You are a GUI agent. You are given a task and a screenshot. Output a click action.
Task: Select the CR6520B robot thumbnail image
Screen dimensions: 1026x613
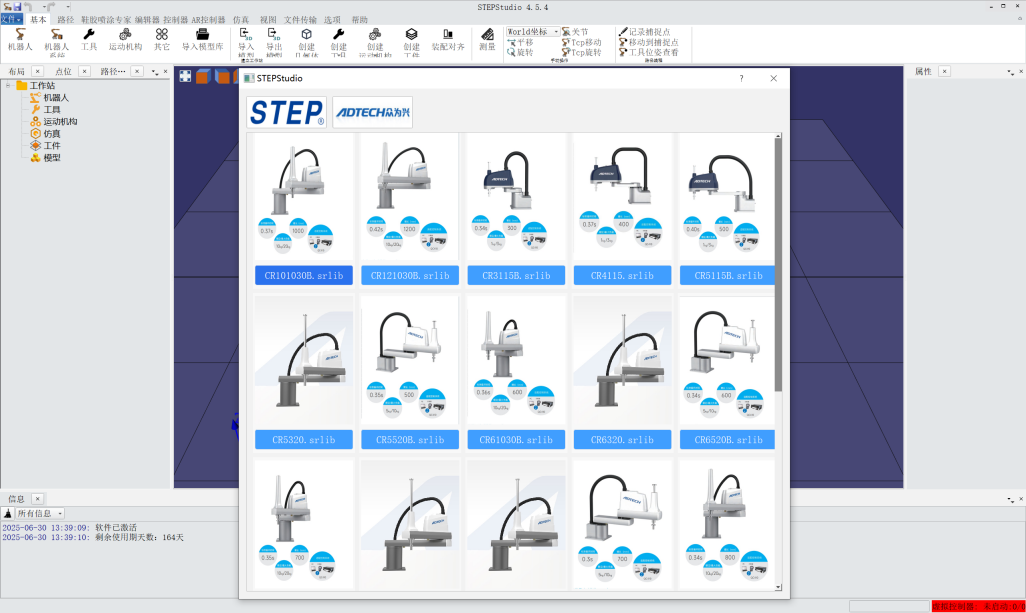[727, 360]
